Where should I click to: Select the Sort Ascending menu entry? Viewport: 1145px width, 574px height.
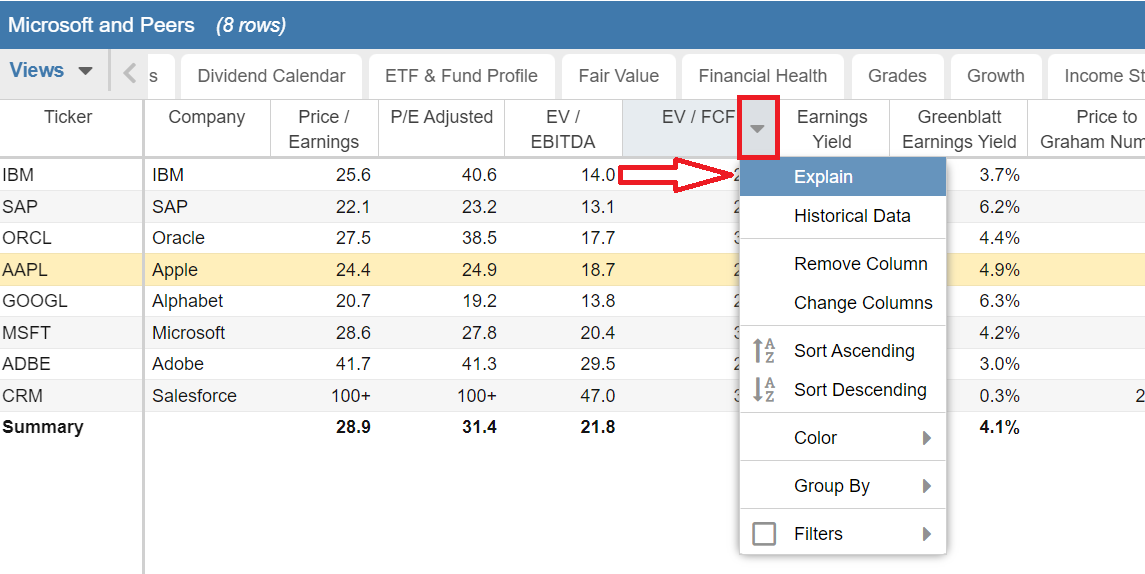[x=843, y=351]
